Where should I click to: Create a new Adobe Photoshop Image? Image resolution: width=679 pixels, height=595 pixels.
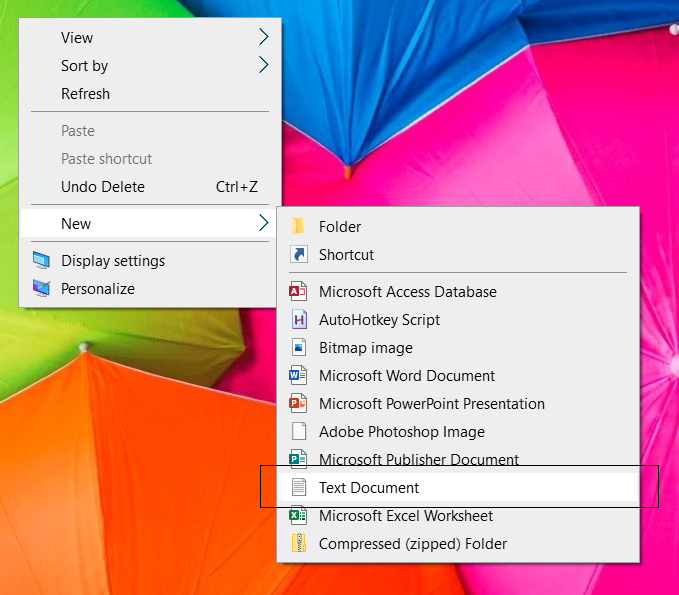click(458, 431)
